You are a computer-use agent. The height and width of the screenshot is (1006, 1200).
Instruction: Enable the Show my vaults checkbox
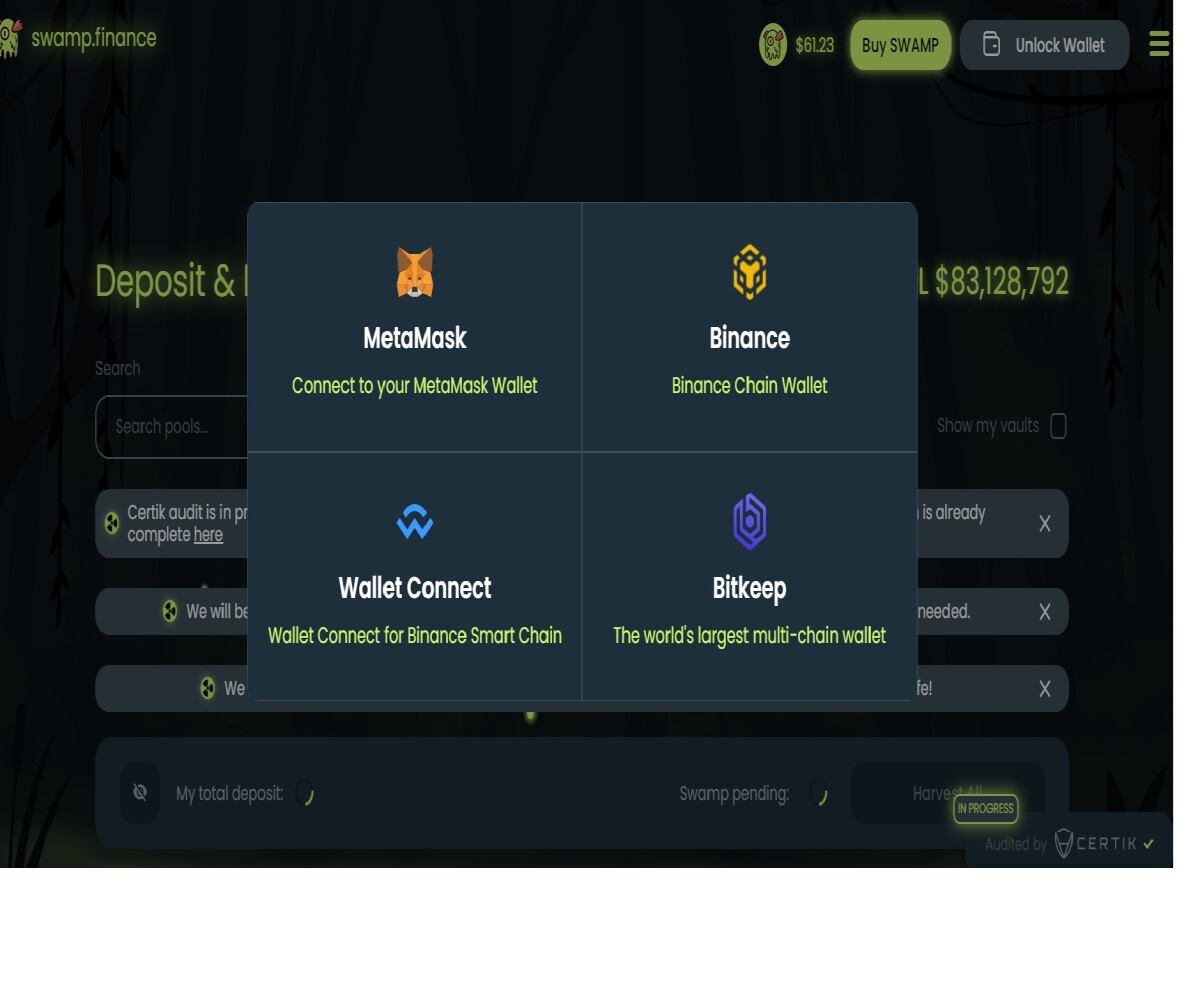1059,426
